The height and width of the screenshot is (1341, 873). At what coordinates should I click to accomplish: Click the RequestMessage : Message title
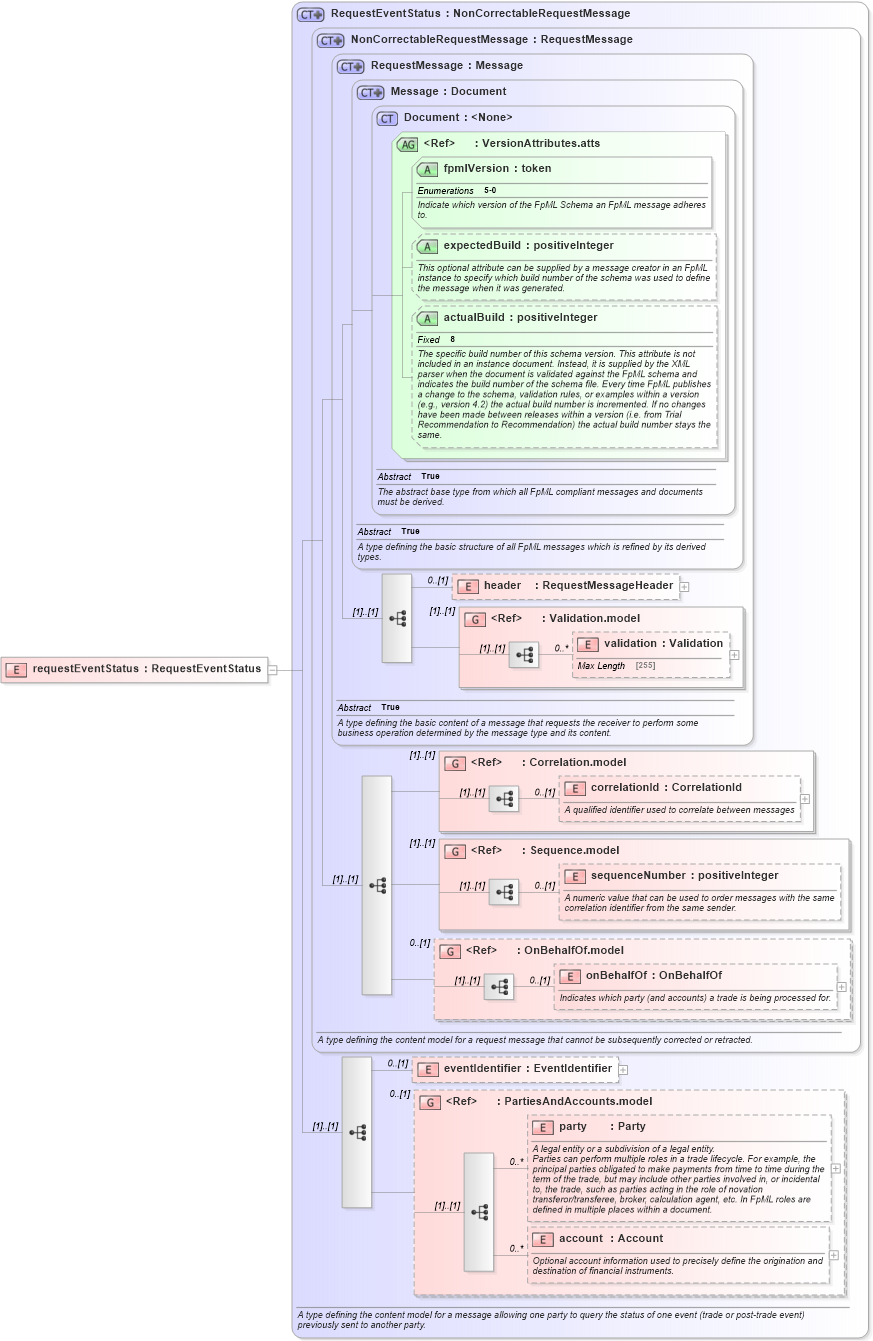(446, 66)
